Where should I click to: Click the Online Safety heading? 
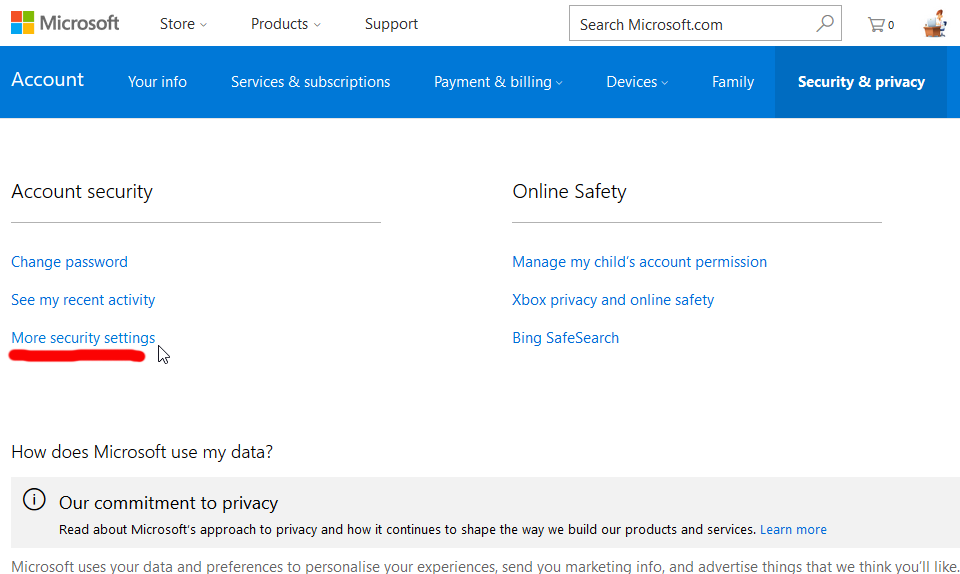pyautogui.click(x=569, y=192)
